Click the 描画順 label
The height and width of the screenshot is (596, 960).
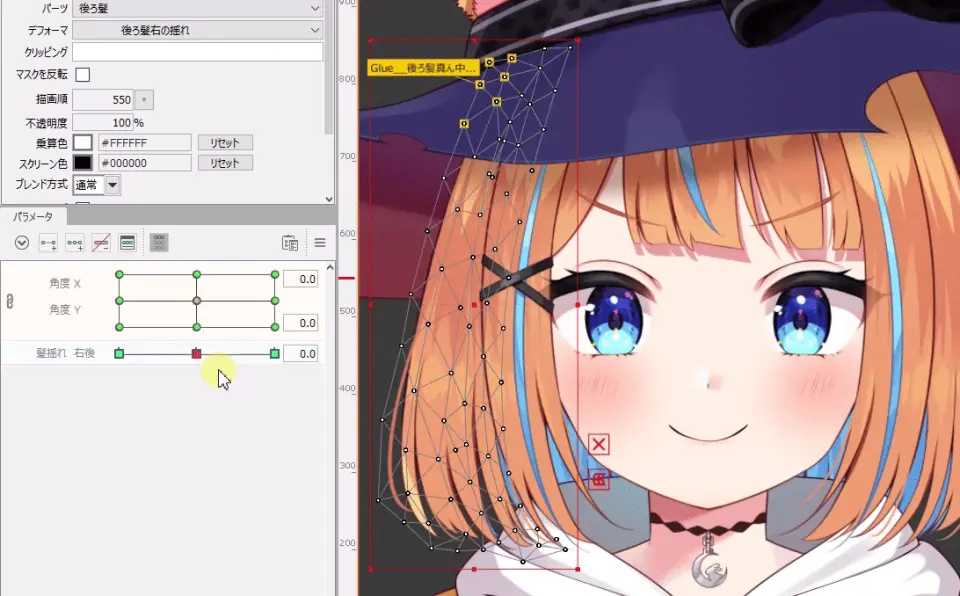tap(52, 99)
